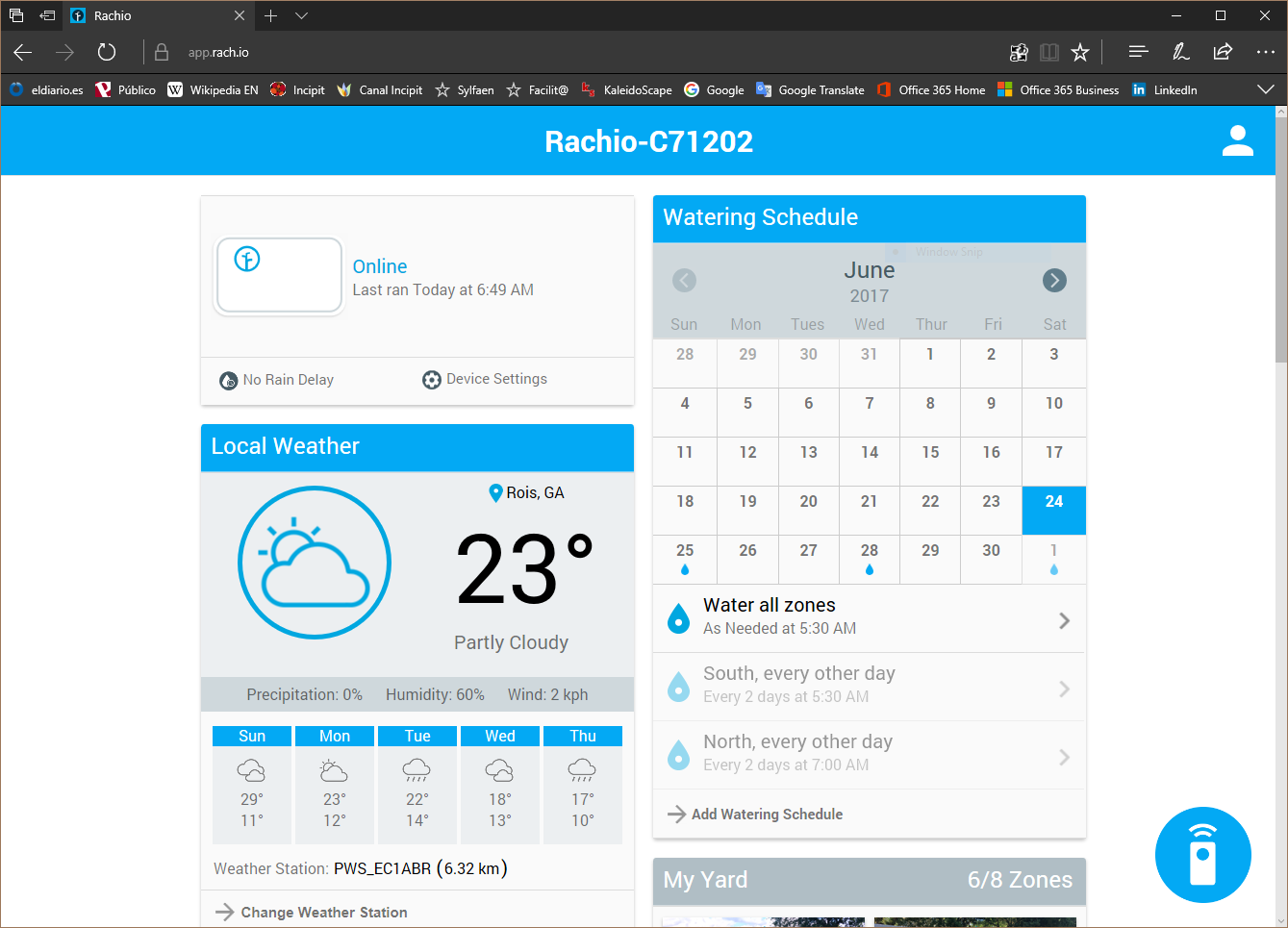This screenshot has height=928, width=1288.
Task: Open reading view book icon
Action: point(1049,52)
